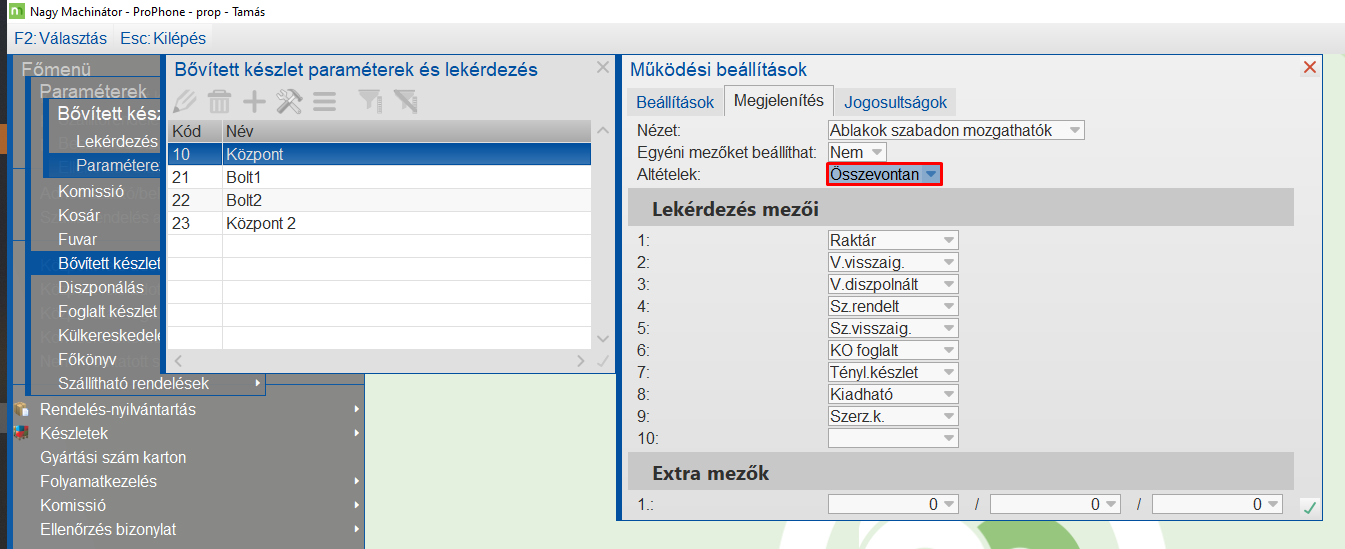This screenshot has height=549, width=1345.
Task: Click the Lekérdezés submenu item
Action: (116, 141)
